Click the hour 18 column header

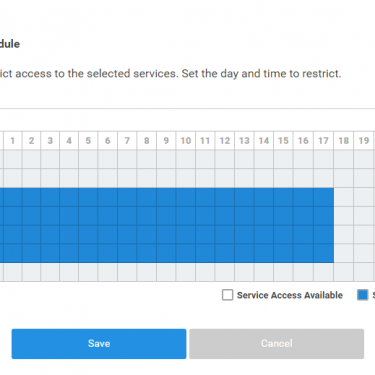pos(344,140)
